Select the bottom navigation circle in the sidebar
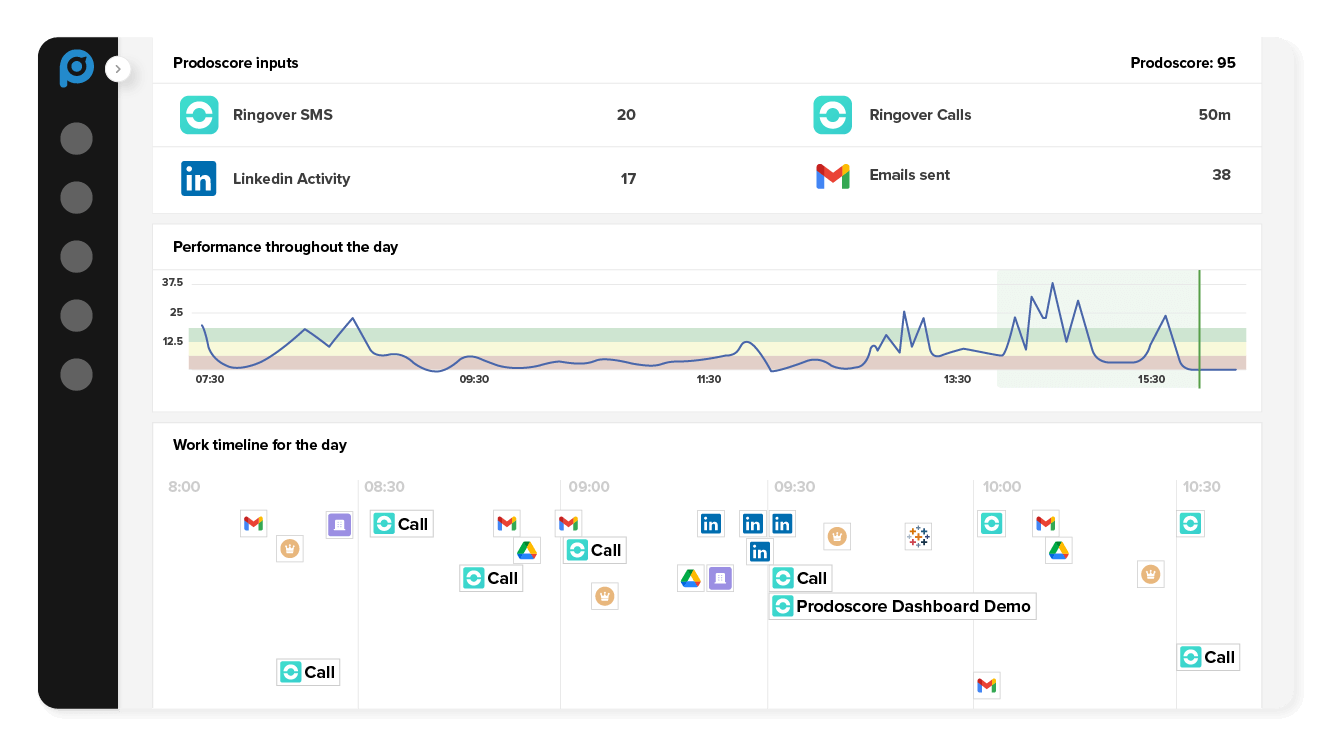 coord(77,374)
